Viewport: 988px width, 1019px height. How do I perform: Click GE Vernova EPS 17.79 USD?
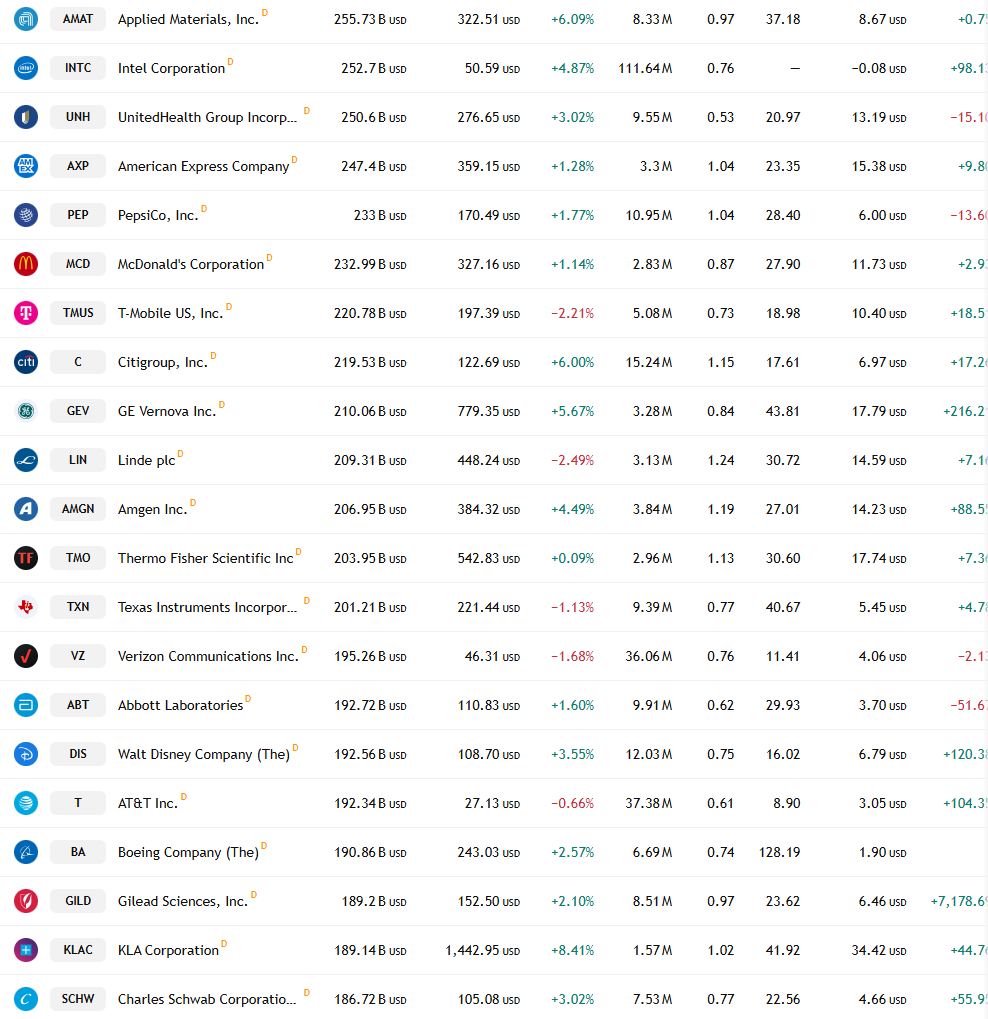click(879, 411)
